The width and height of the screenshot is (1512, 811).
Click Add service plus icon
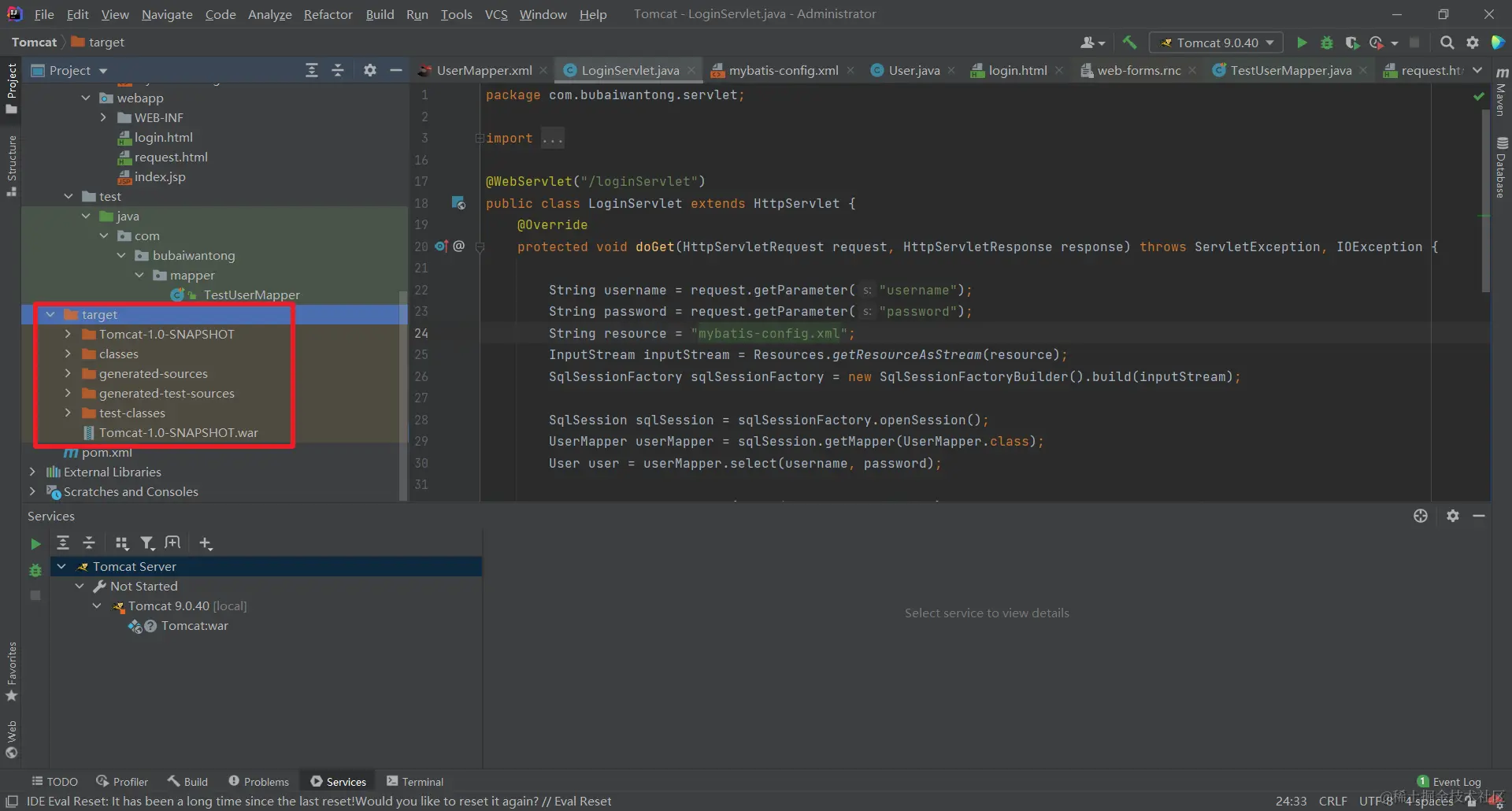pos(206,543)
